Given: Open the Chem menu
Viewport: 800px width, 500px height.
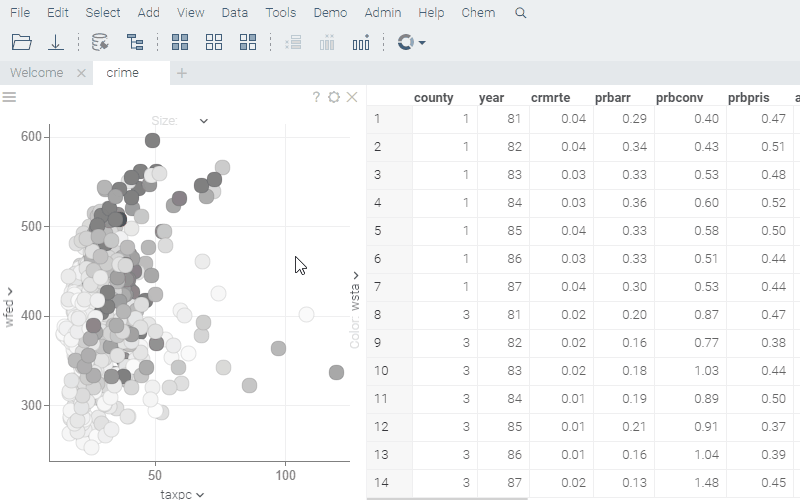Looking at the screenshot, I should point(478,13).
